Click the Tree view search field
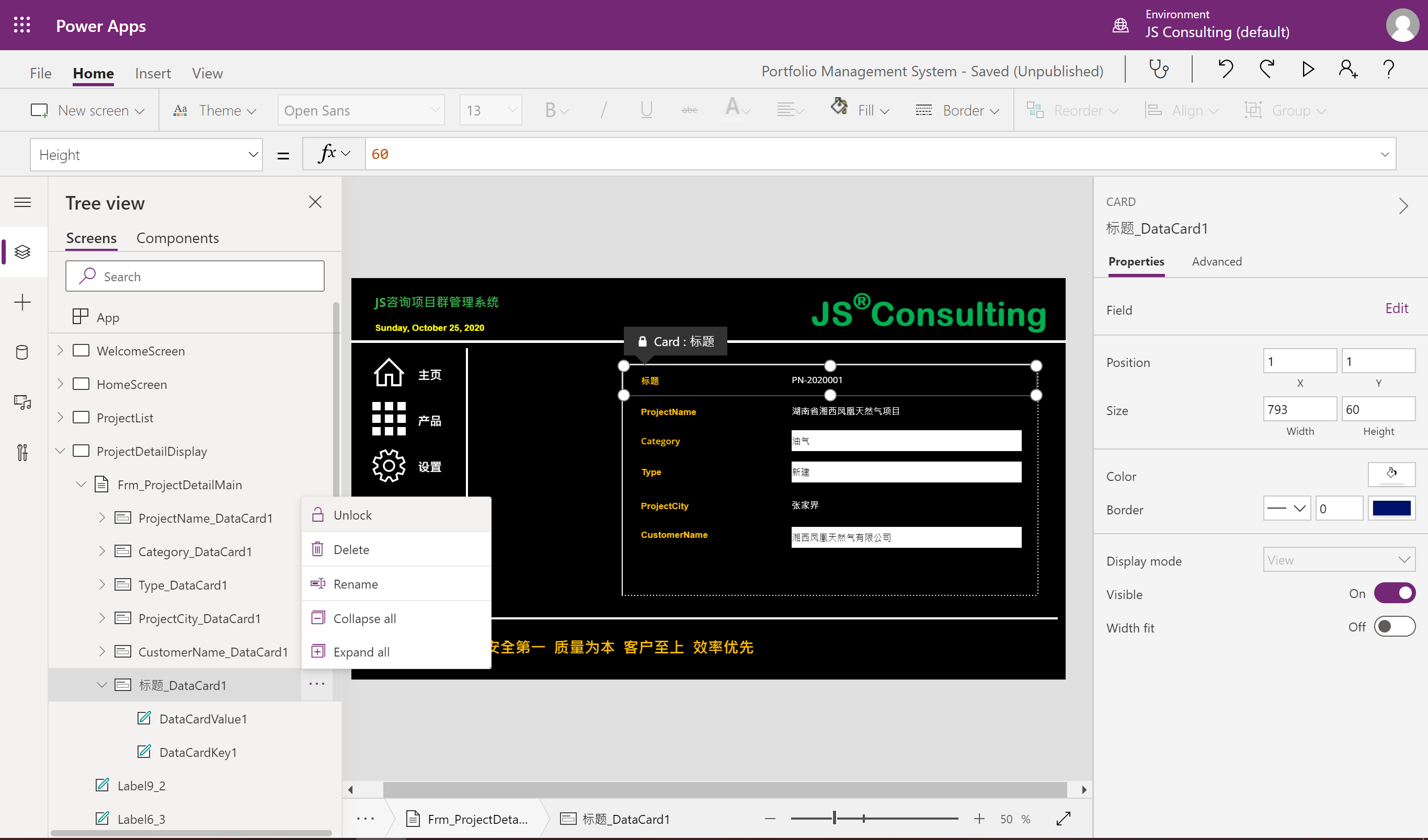1428x840 pixels. point(195,277)
